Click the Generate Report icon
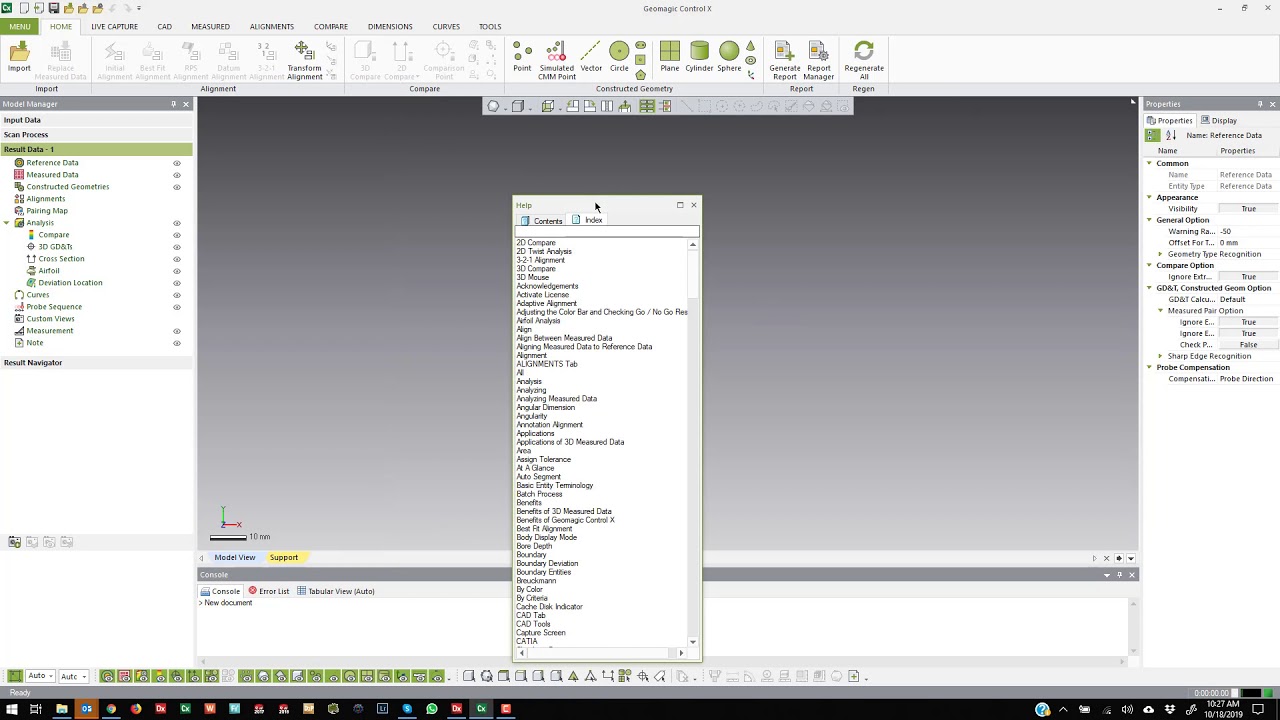This screenshot has width=1280, height=720. (785, 60)
